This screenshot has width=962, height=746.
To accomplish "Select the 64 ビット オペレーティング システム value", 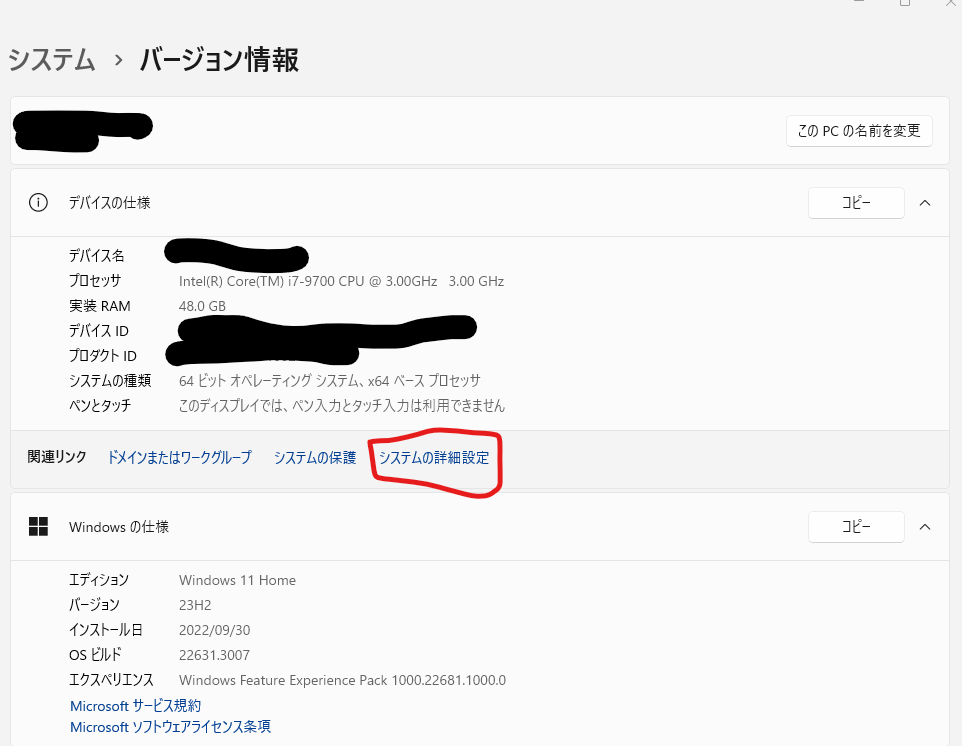I will (329, 380).
